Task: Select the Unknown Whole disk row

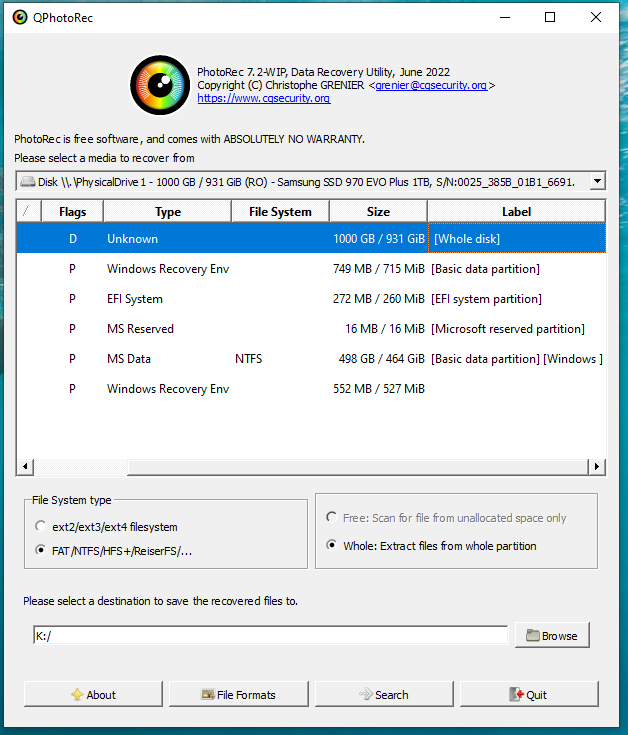Action: (311, 238)
